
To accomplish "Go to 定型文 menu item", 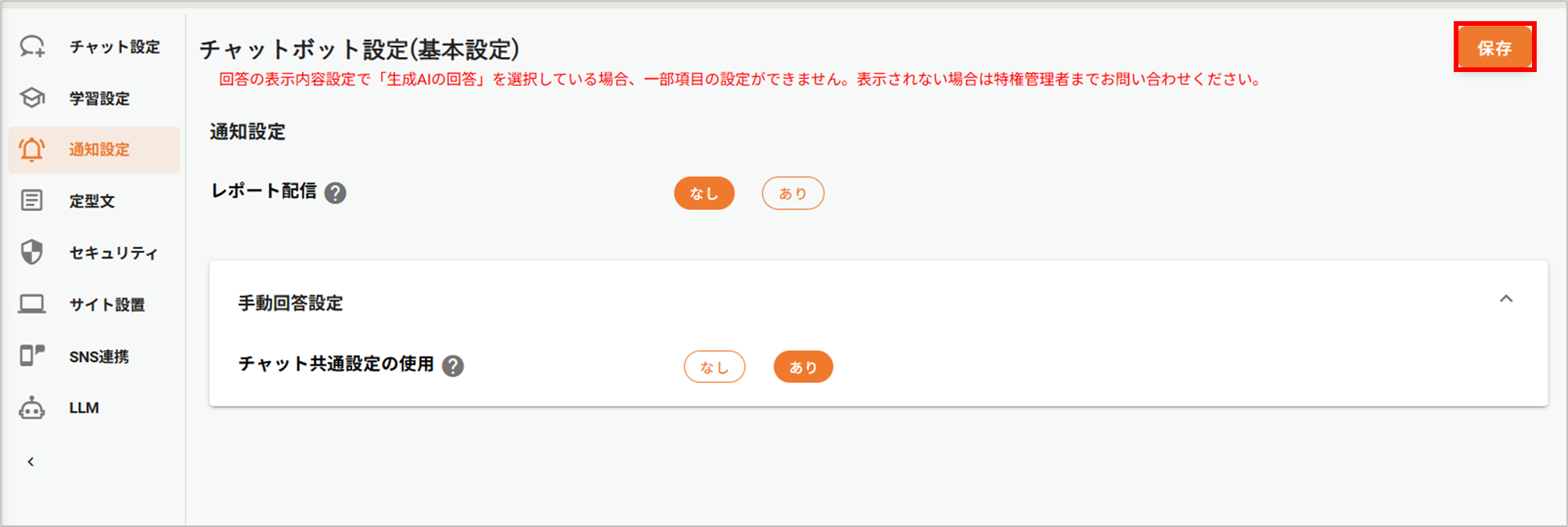I will tap(92, 201).
